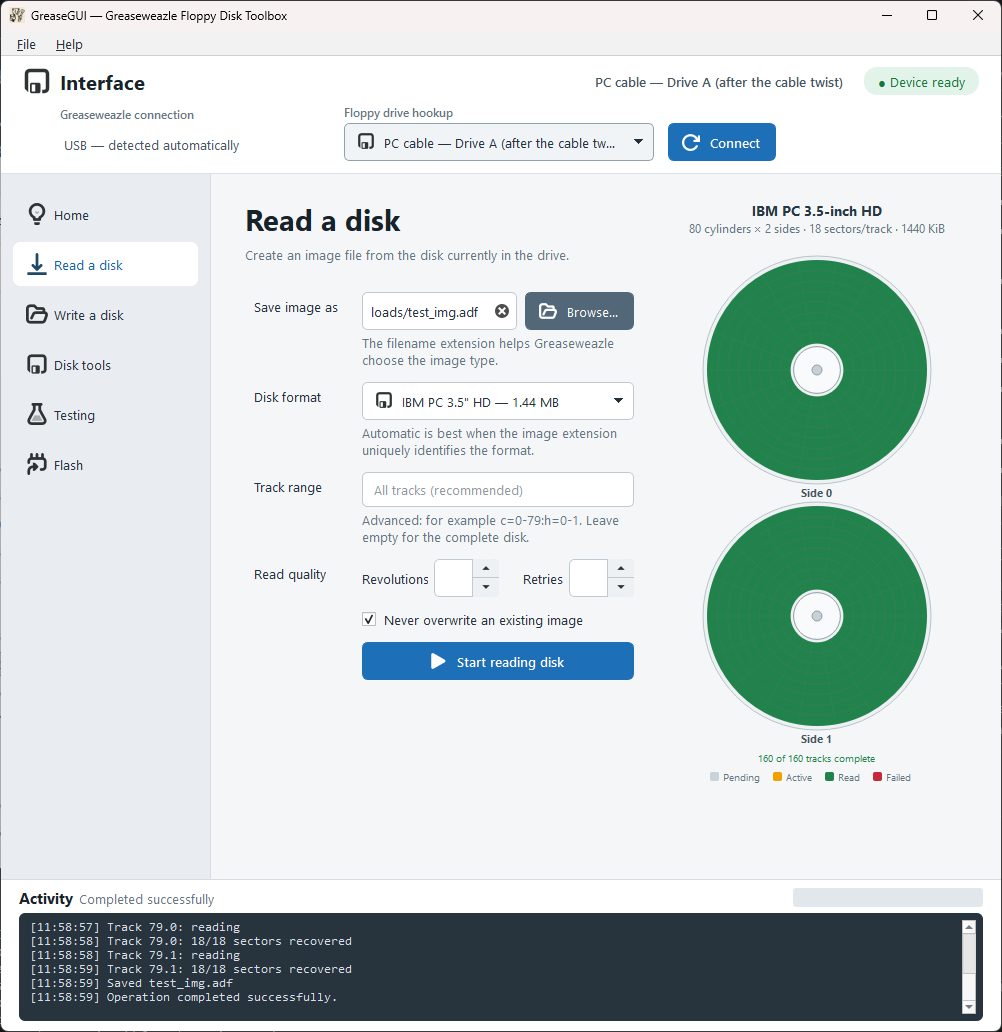Decrease the Revolutions value
Image resolution: width=1002 pixels, height=1032 pixels.
pos(486,587)
